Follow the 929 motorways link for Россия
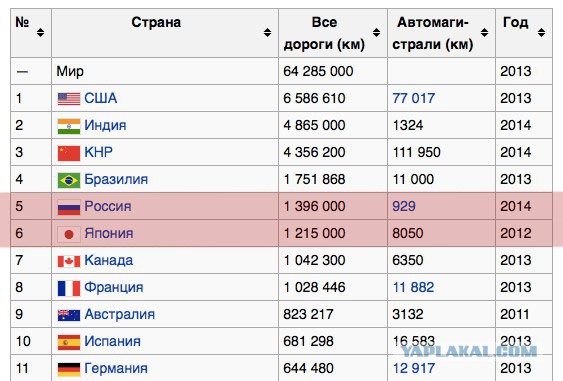The width and height of the screenshot is (563, 381). coord(404,206)
